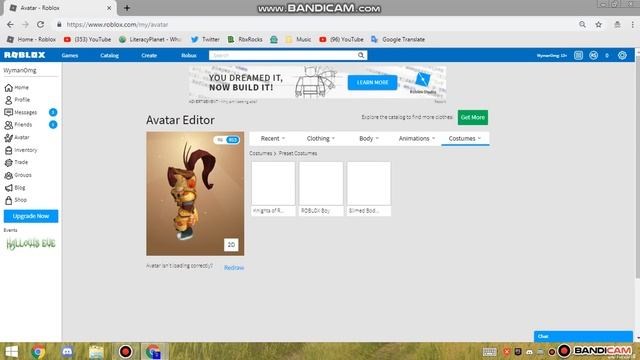Click the search magnifier in Roblox search box

(x=361, y=55)
